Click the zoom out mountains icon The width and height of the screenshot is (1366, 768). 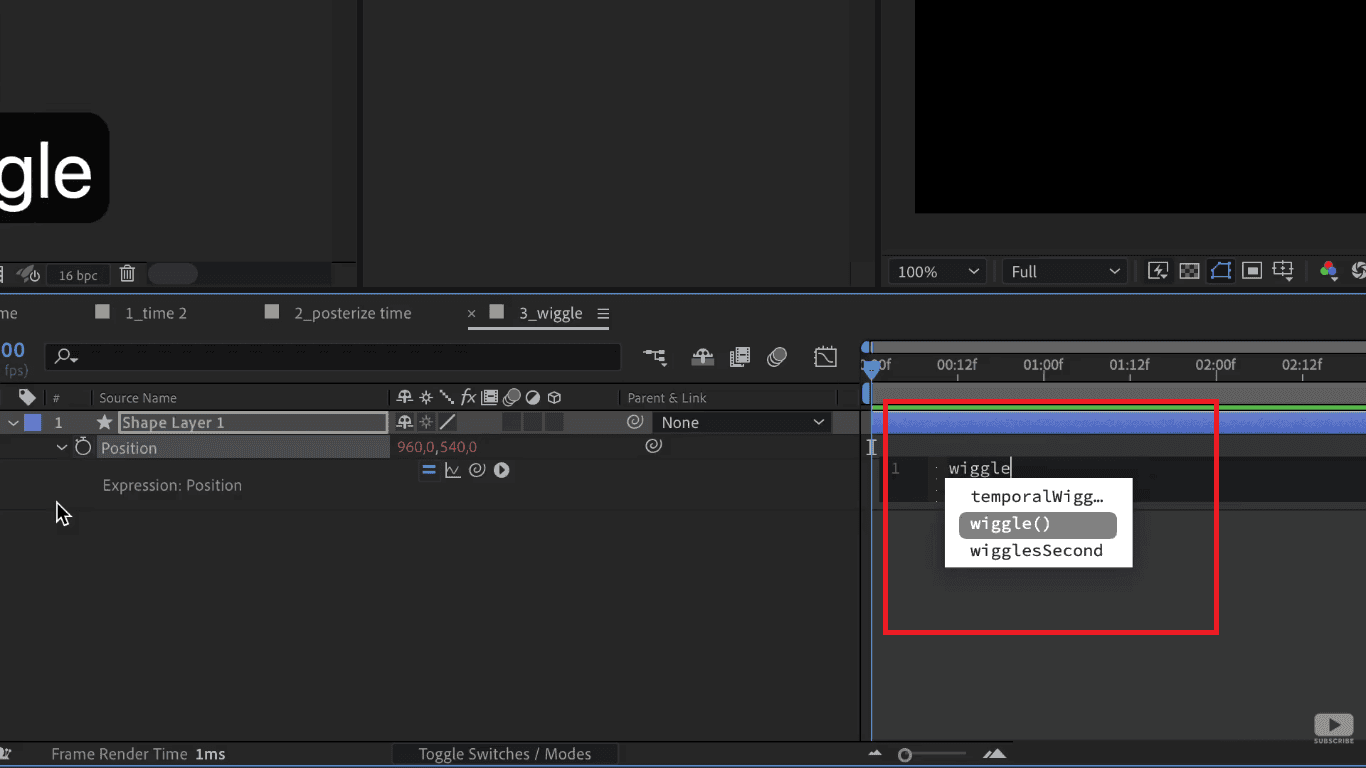point(875,754)
